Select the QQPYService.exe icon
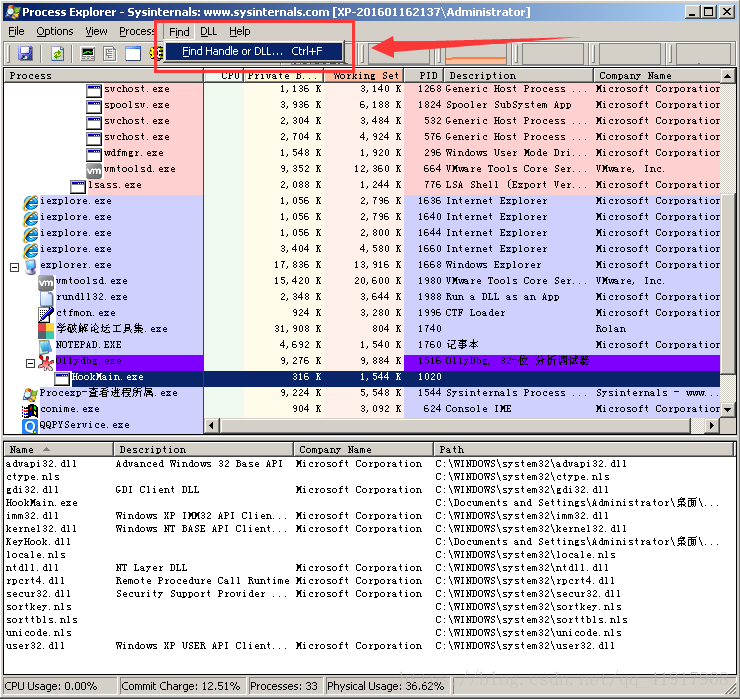This screenshot has height=699, width=740. (x=30, y=426)
